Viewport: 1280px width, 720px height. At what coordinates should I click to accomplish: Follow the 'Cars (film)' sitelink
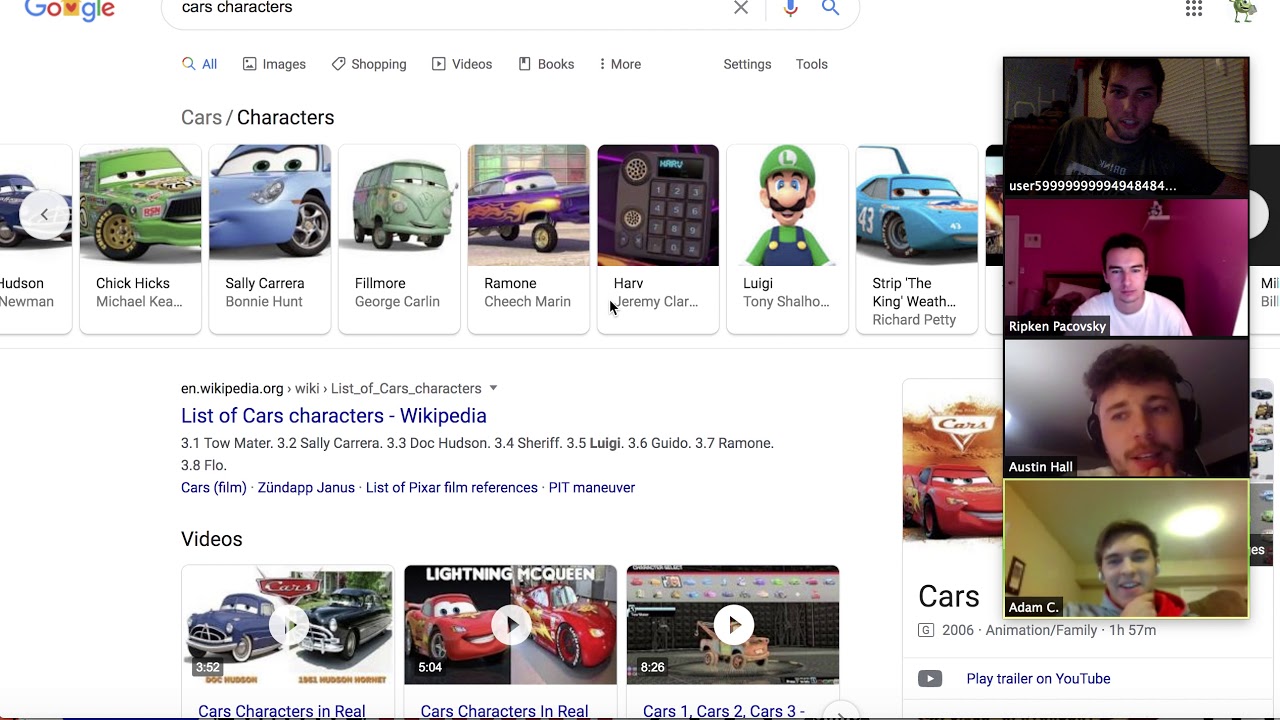pyautogui.click(x=213, y=487)
